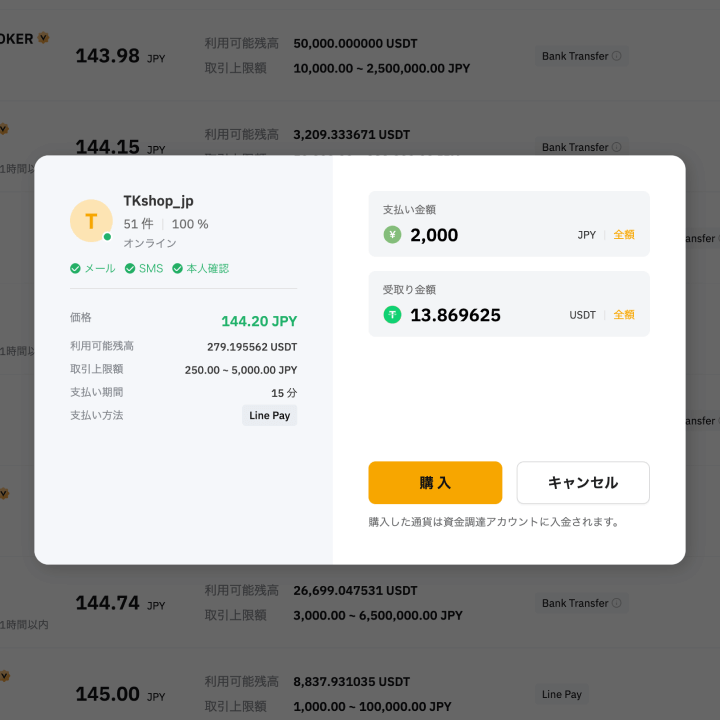Image resolution: width=720 pixels, height=720 pixels.
Task: Click info icon beside Bank Transfer on 143.98 row
Action: point(616,56)
